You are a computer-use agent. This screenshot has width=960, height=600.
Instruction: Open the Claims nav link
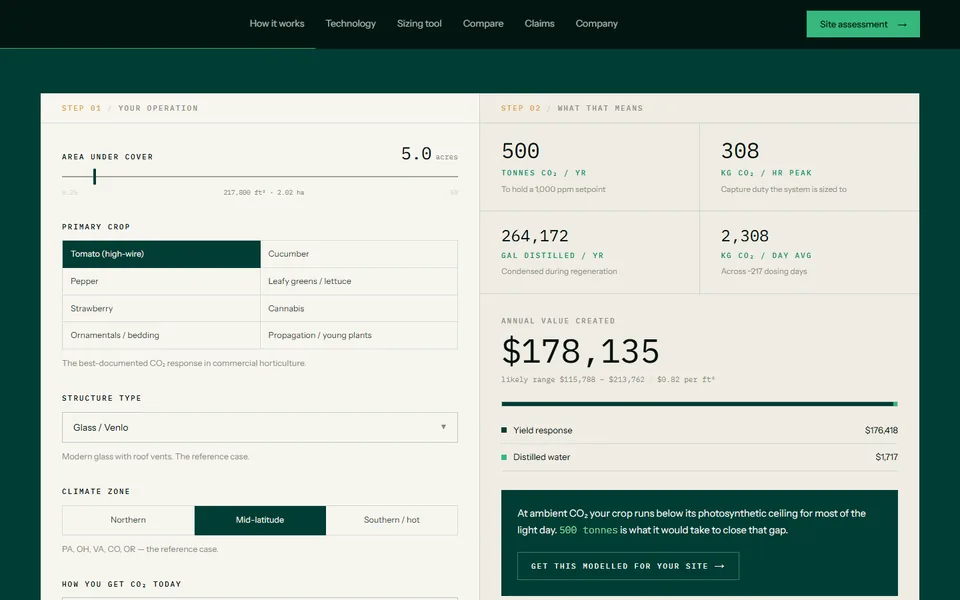[539, 23]
